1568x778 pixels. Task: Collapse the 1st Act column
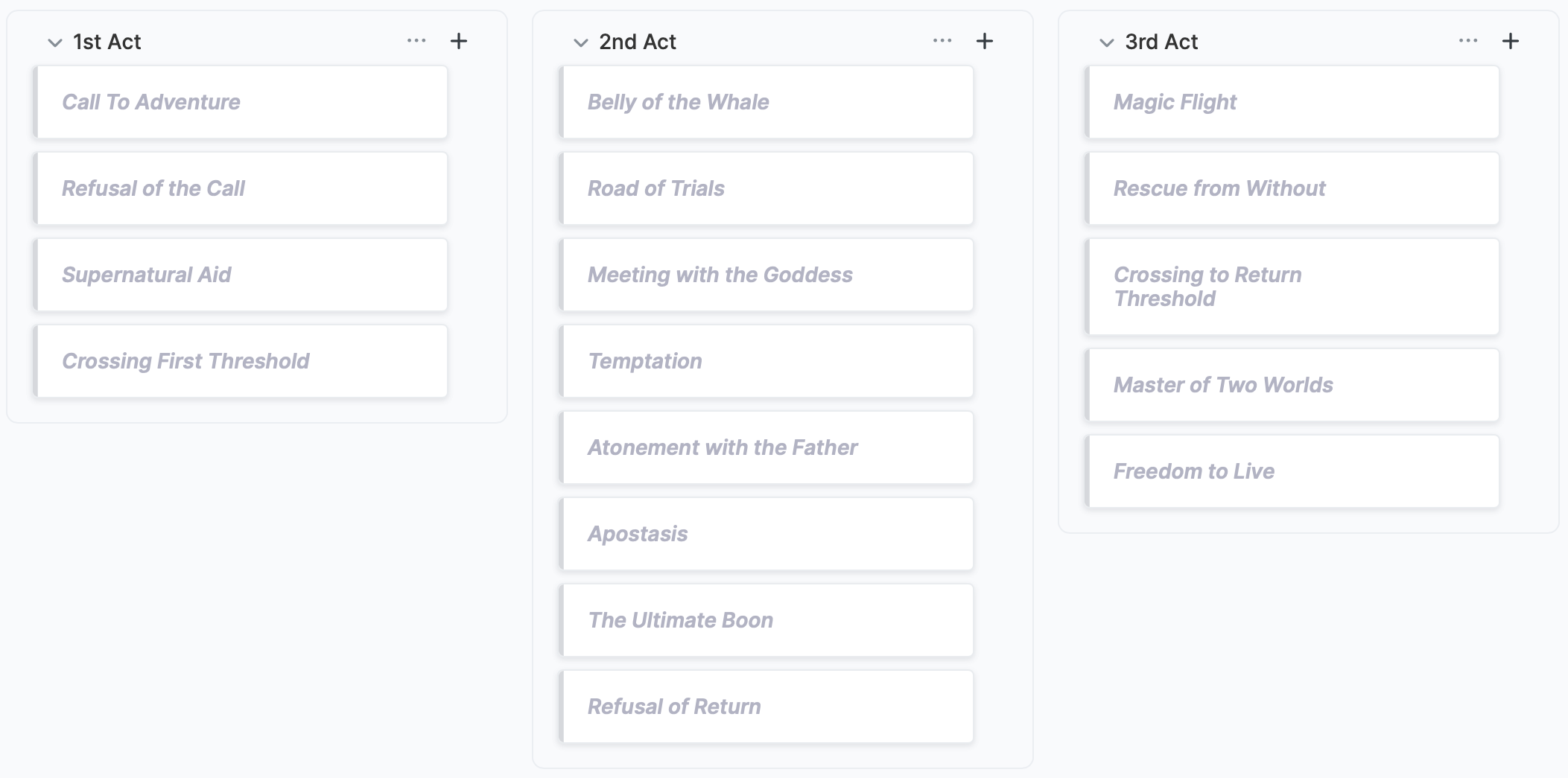(54, 42)
